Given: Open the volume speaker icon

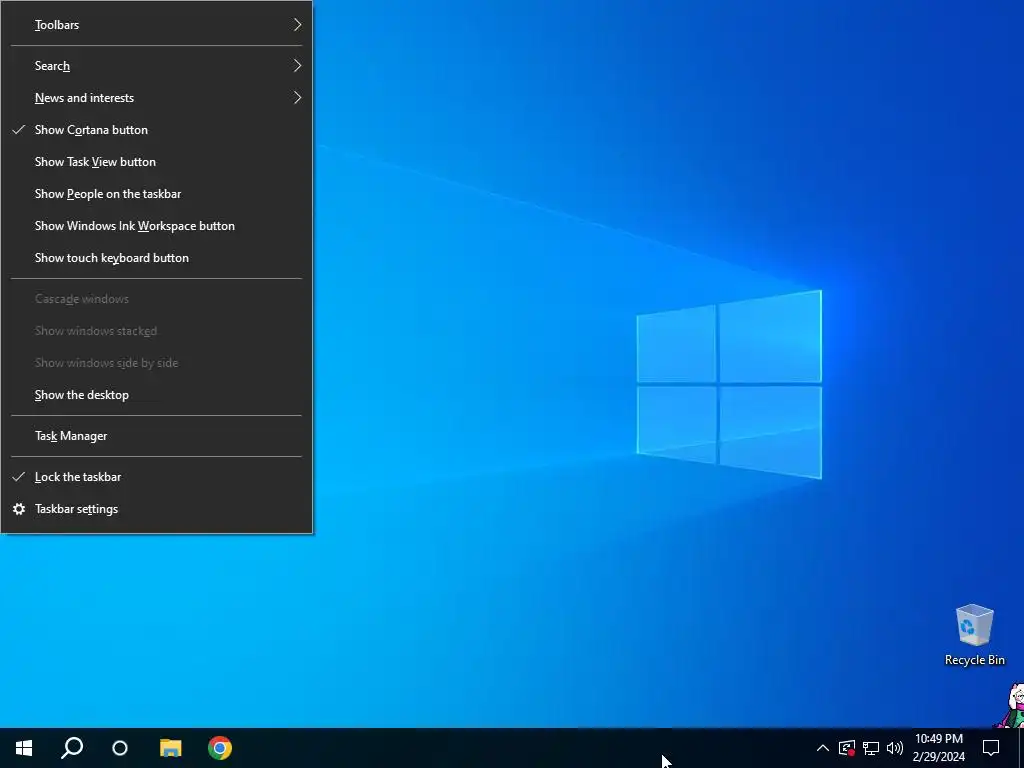Looking at the screenshot, I should pos(895,748).
